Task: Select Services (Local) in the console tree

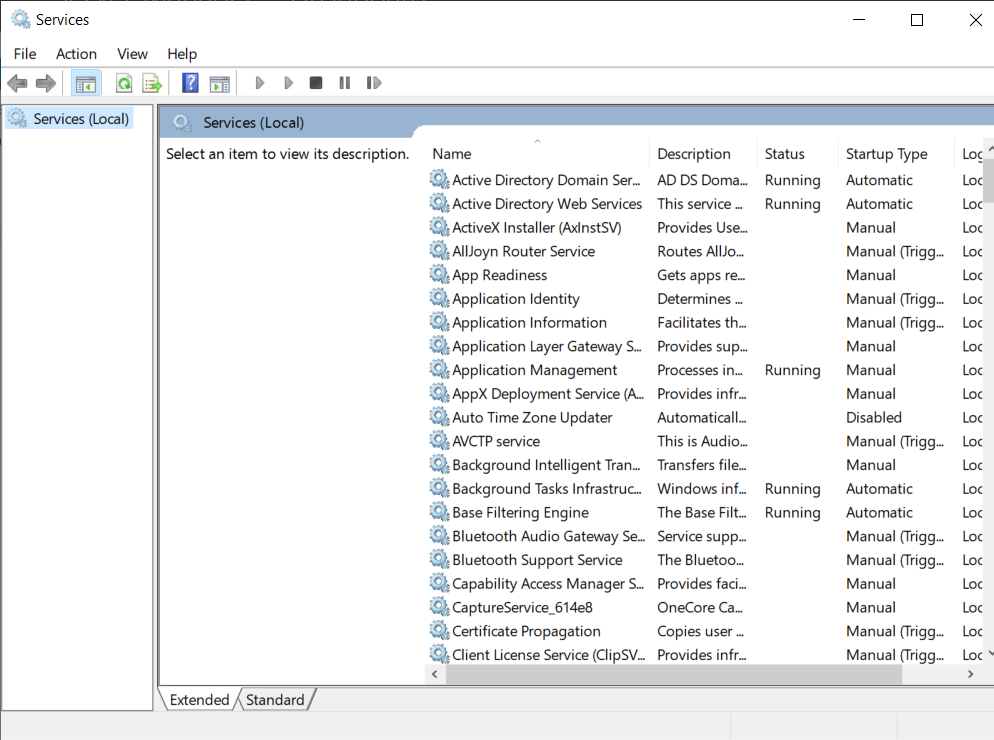Action: tap(81, 119)
